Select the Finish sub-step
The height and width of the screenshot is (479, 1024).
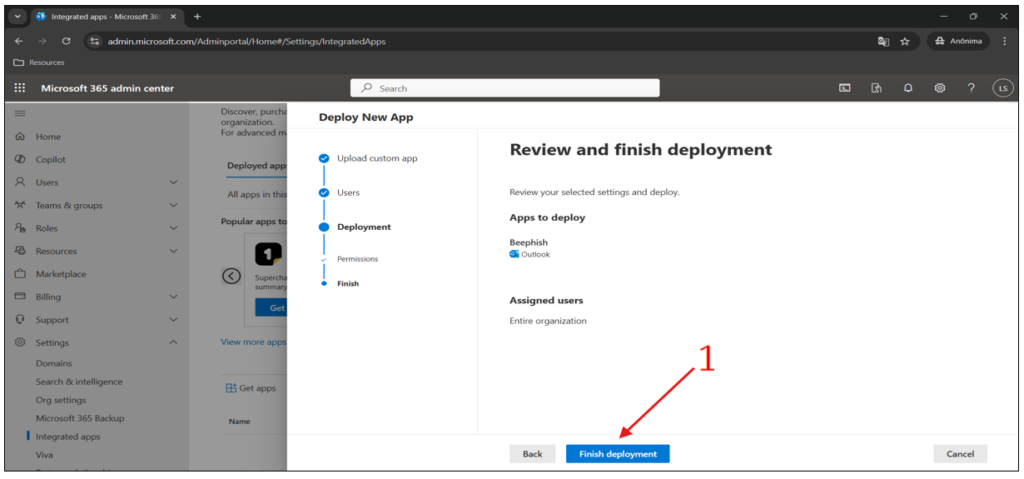[x=347, y=284]
